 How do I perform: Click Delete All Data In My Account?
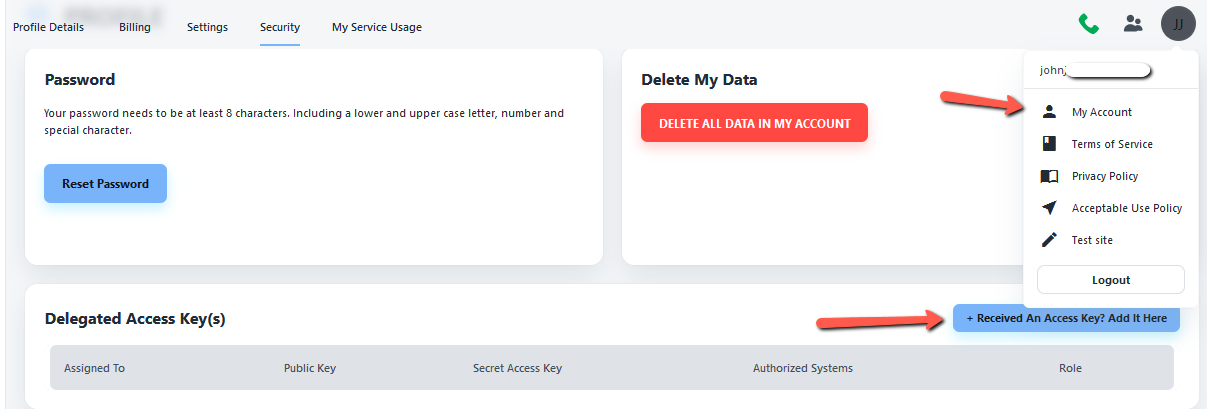click(x=754, y=123)
